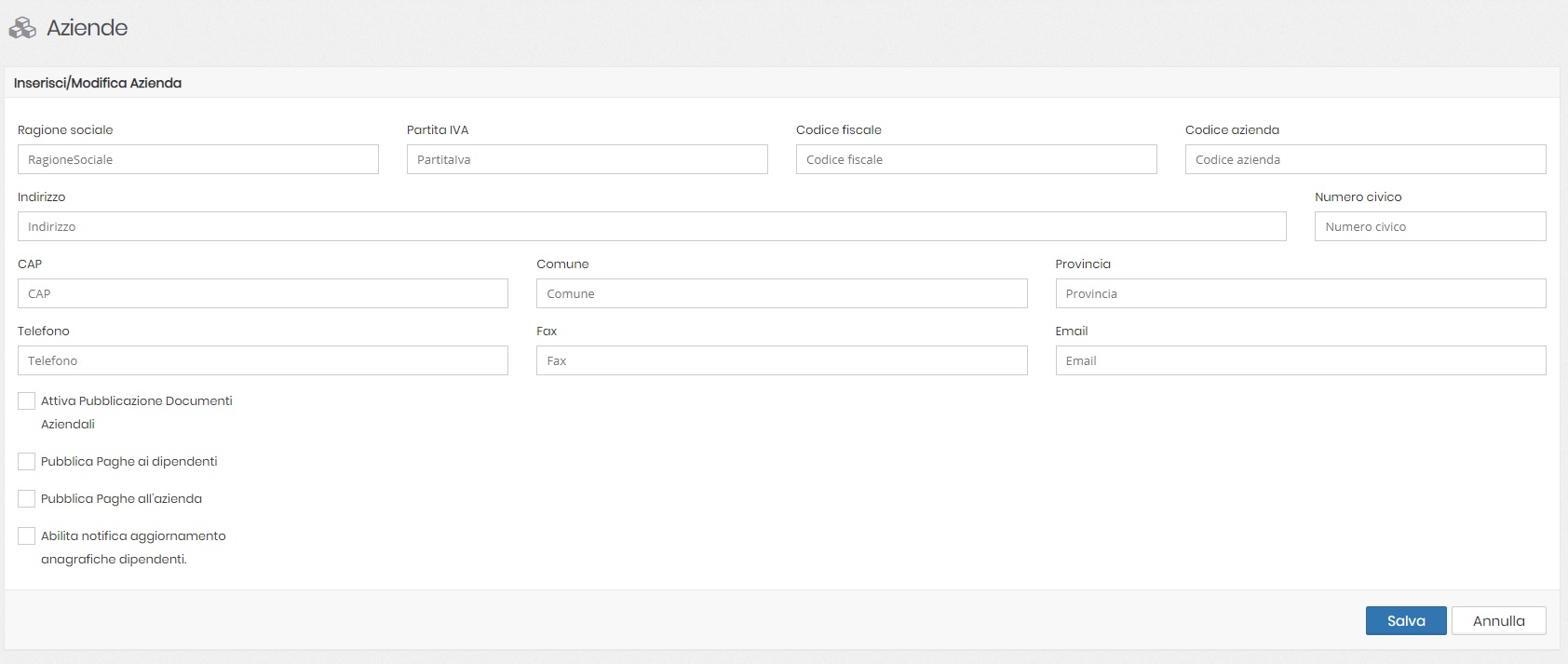
Task: Click into the Partita IVA field
Action: (587, 159)
